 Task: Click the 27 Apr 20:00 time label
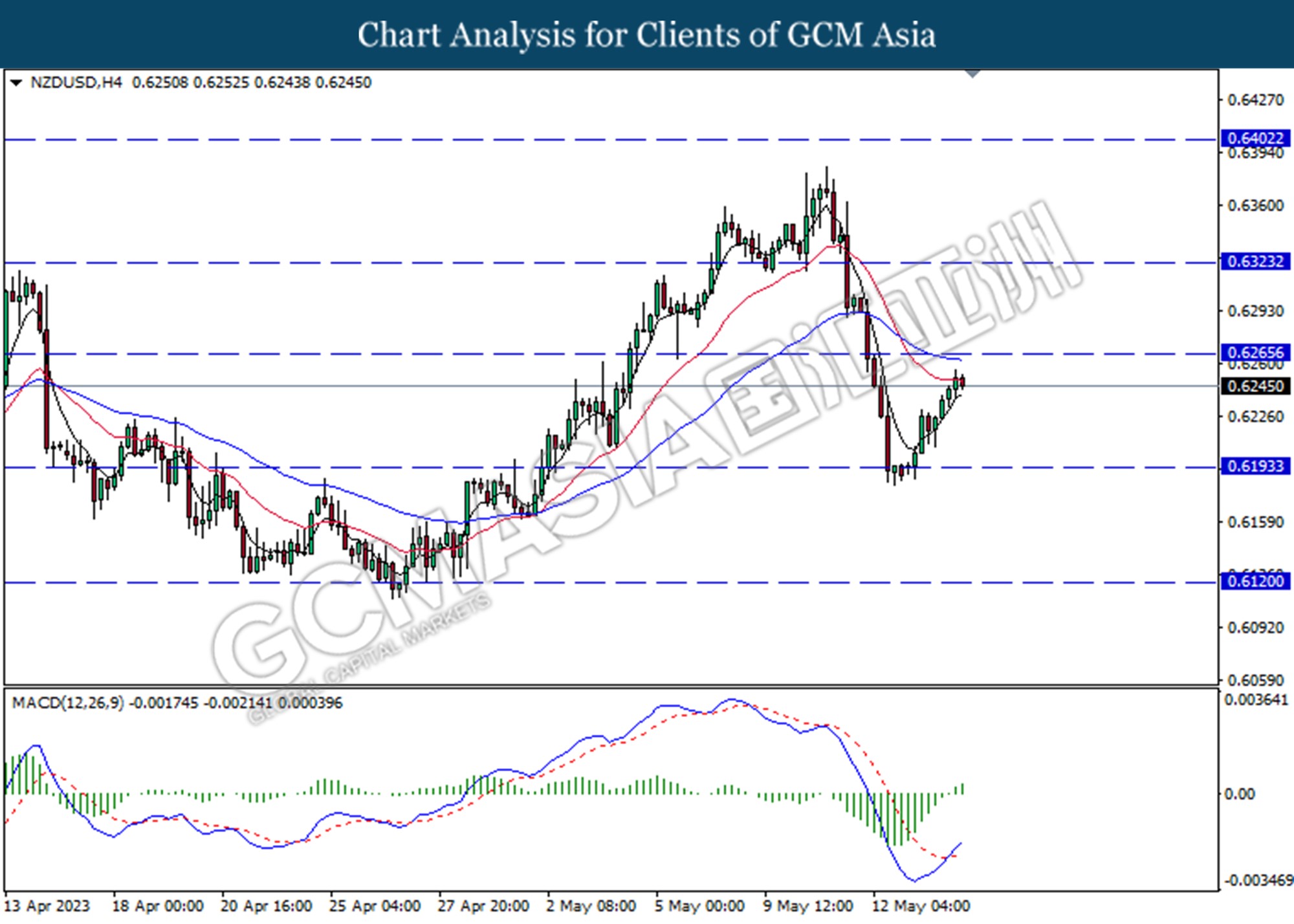483,906
